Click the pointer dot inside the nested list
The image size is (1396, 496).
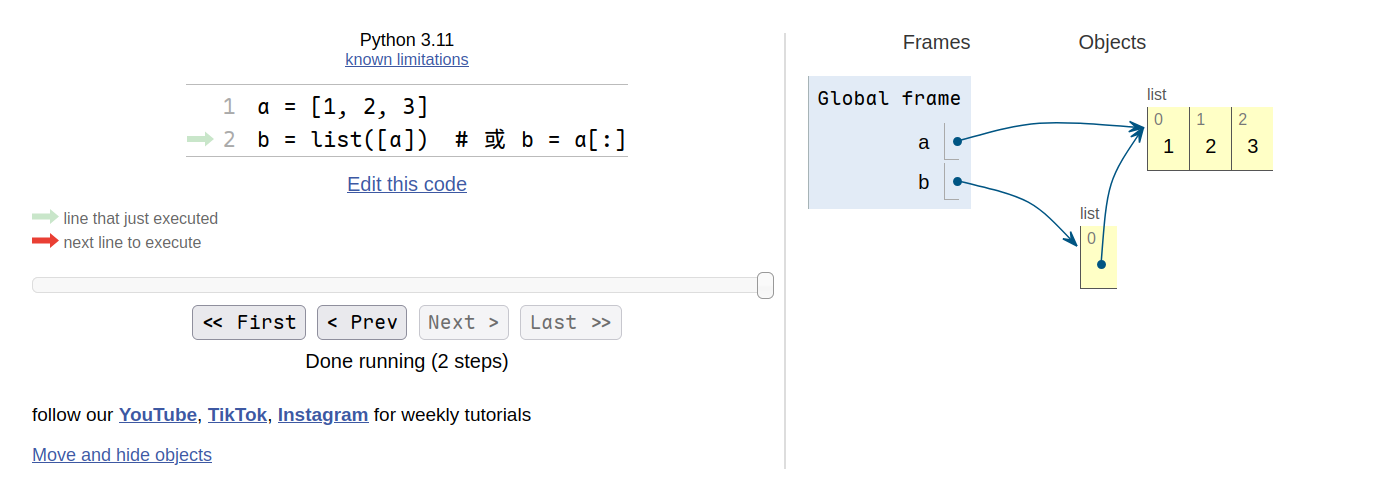(x=1100, y=265)
